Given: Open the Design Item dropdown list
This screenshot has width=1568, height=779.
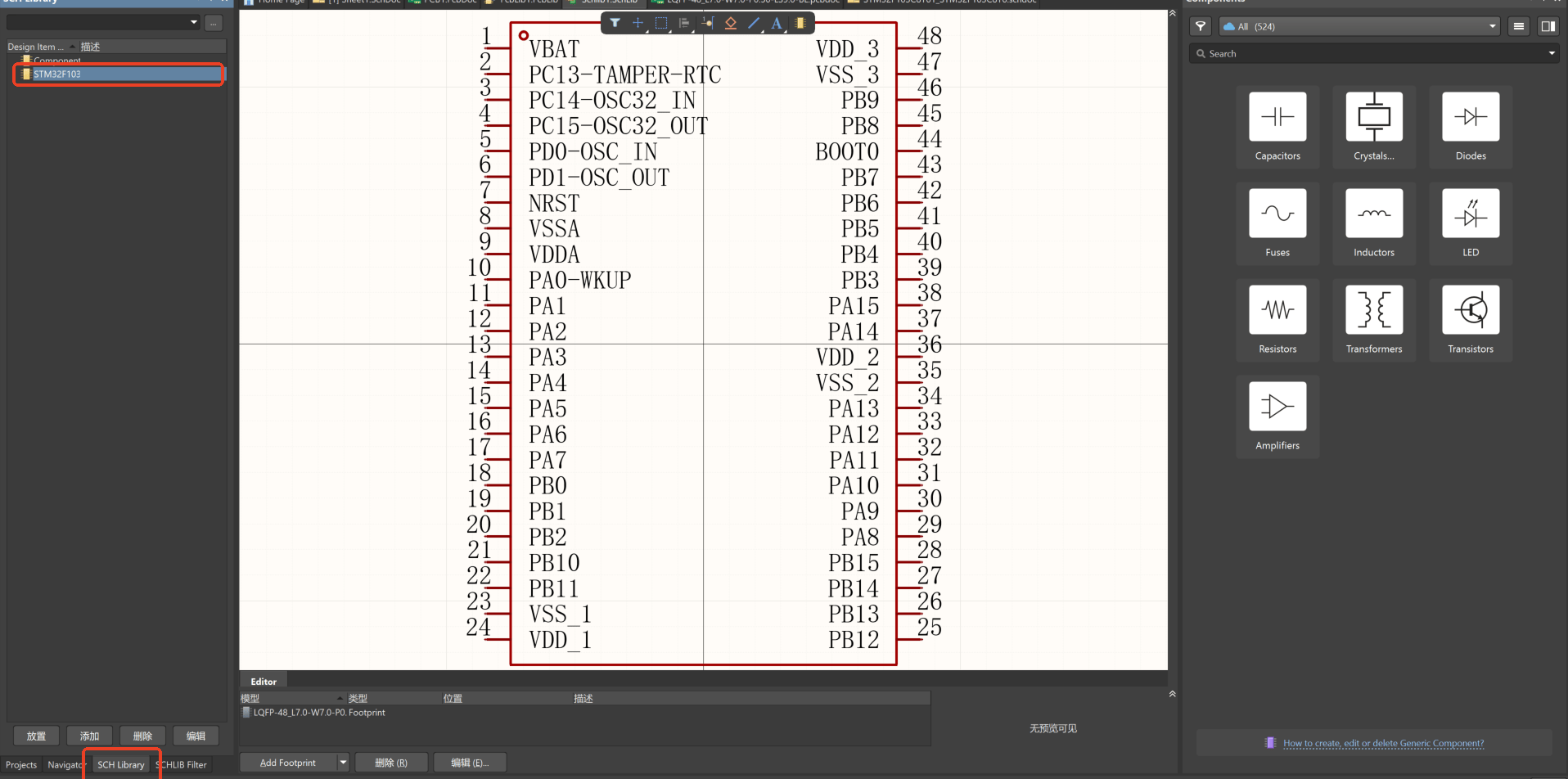Looking at the screenshot, I should click(x=194, y=22).
